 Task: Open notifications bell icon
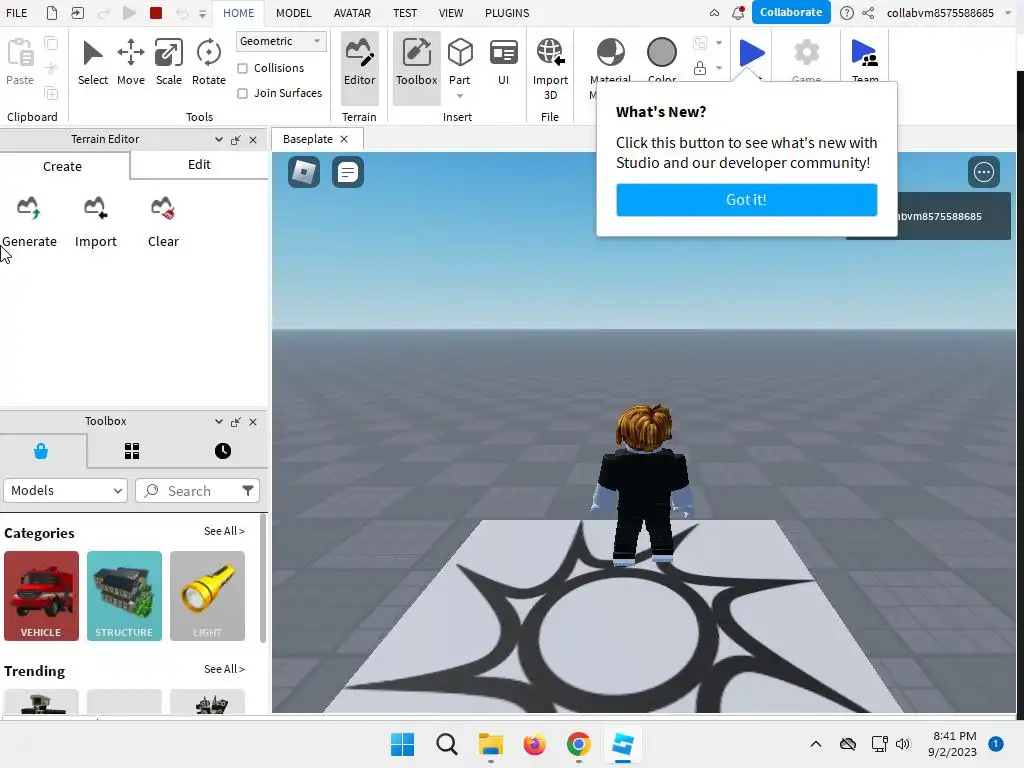[x=738, y=12]
